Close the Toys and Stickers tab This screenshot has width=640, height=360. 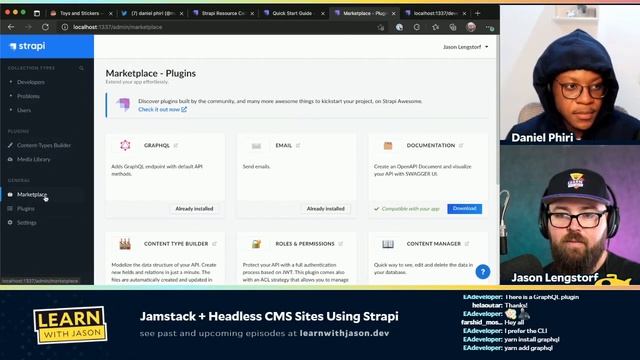click(111, 13)
